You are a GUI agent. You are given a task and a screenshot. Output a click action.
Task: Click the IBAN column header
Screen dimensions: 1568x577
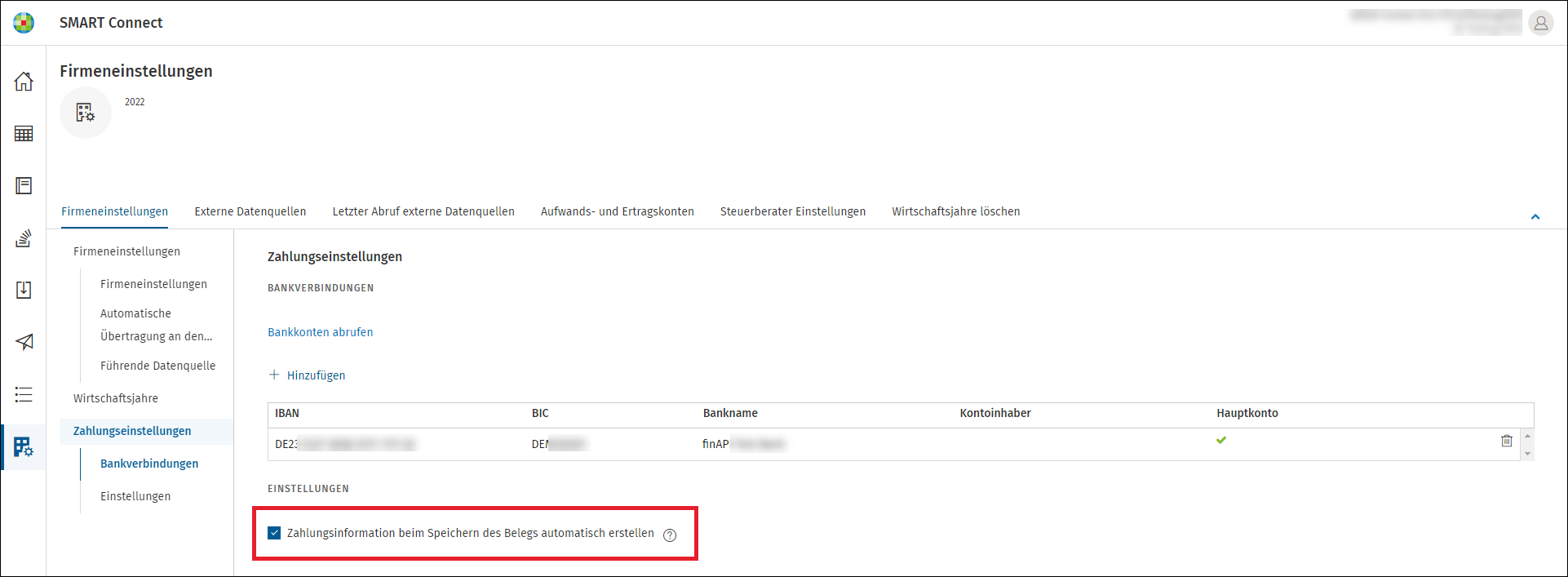(x=287, y=413)
